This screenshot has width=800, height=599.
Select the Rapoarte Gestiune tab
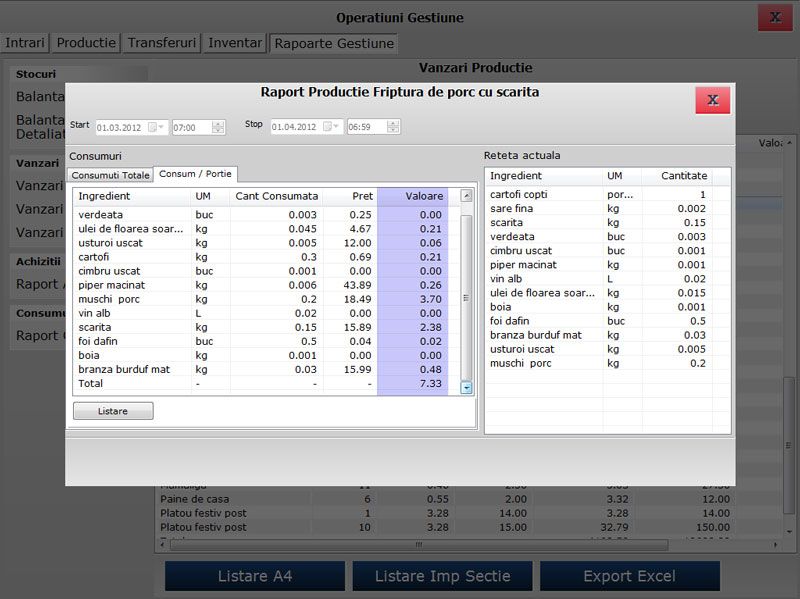coord(334,43)
